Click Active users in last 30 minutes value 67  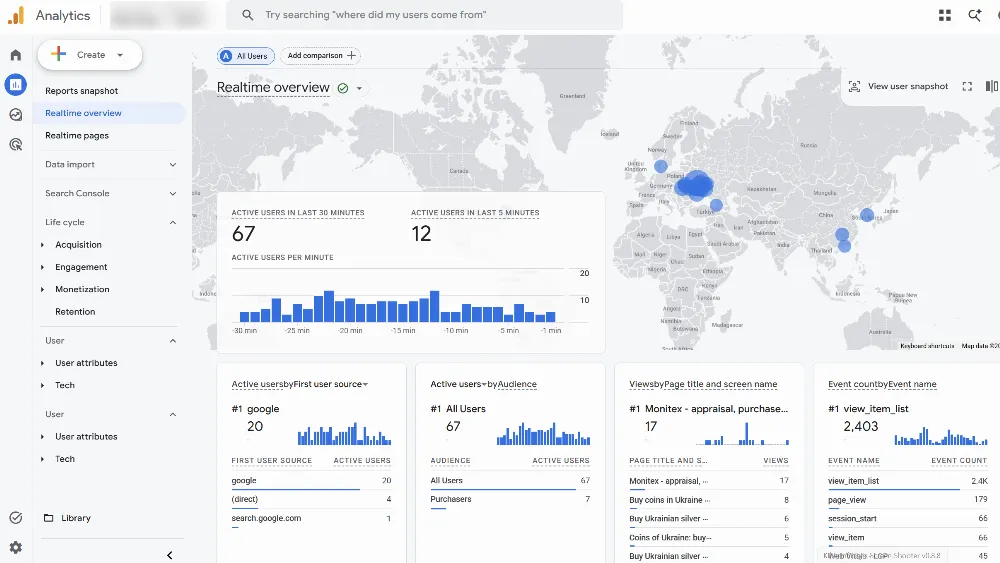click(244, 234)
